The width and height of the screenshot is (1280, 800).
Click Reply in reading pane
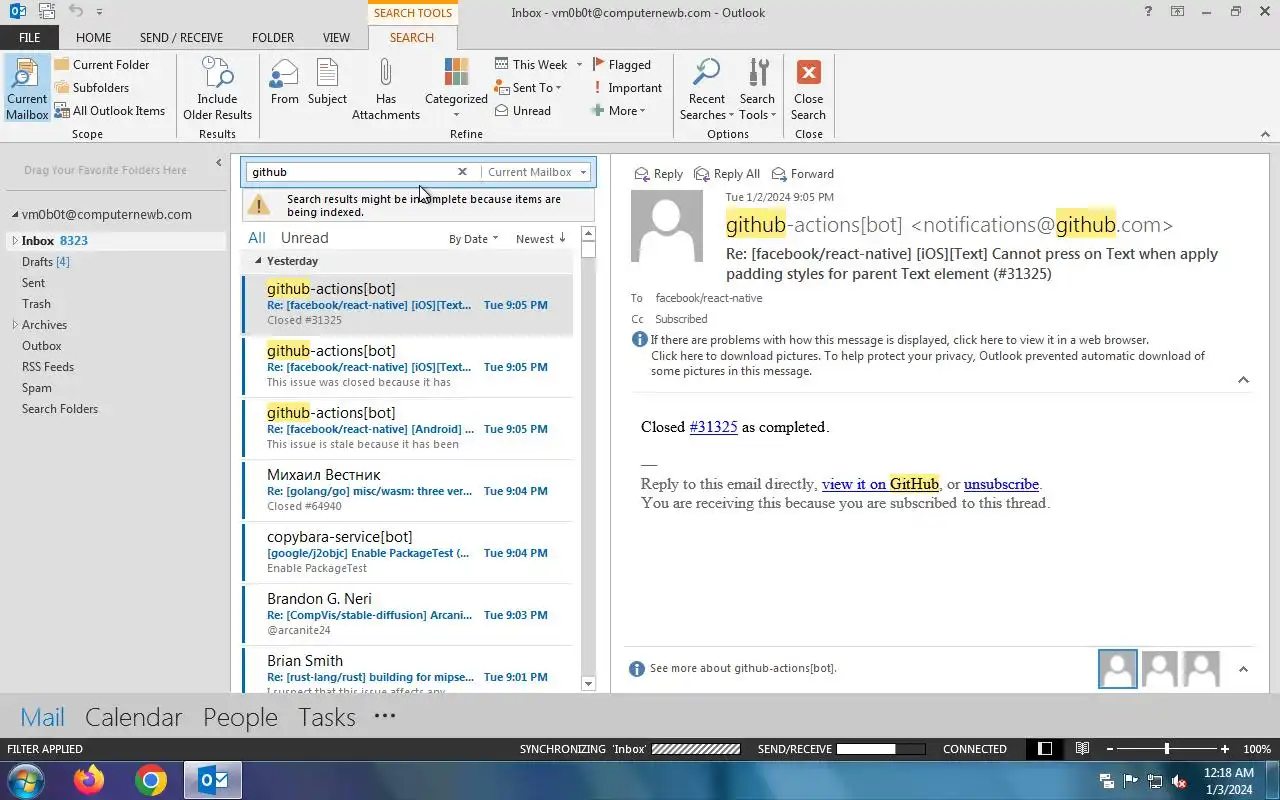(659, 174)
